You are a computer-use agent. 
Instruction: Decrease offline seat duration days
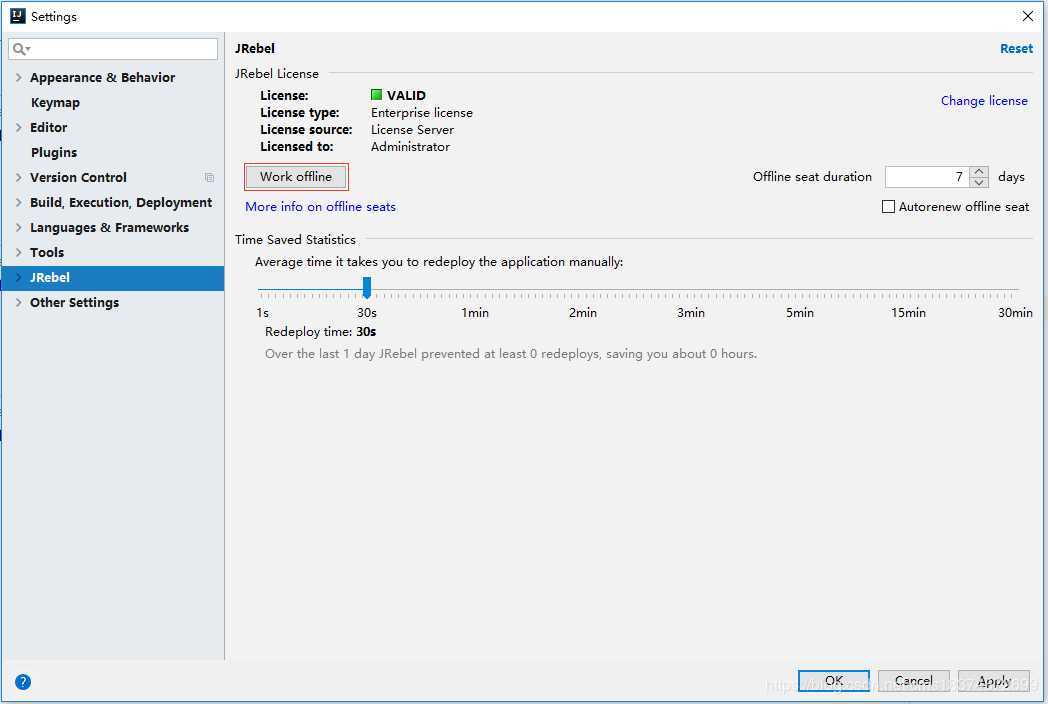coord(979,182)
